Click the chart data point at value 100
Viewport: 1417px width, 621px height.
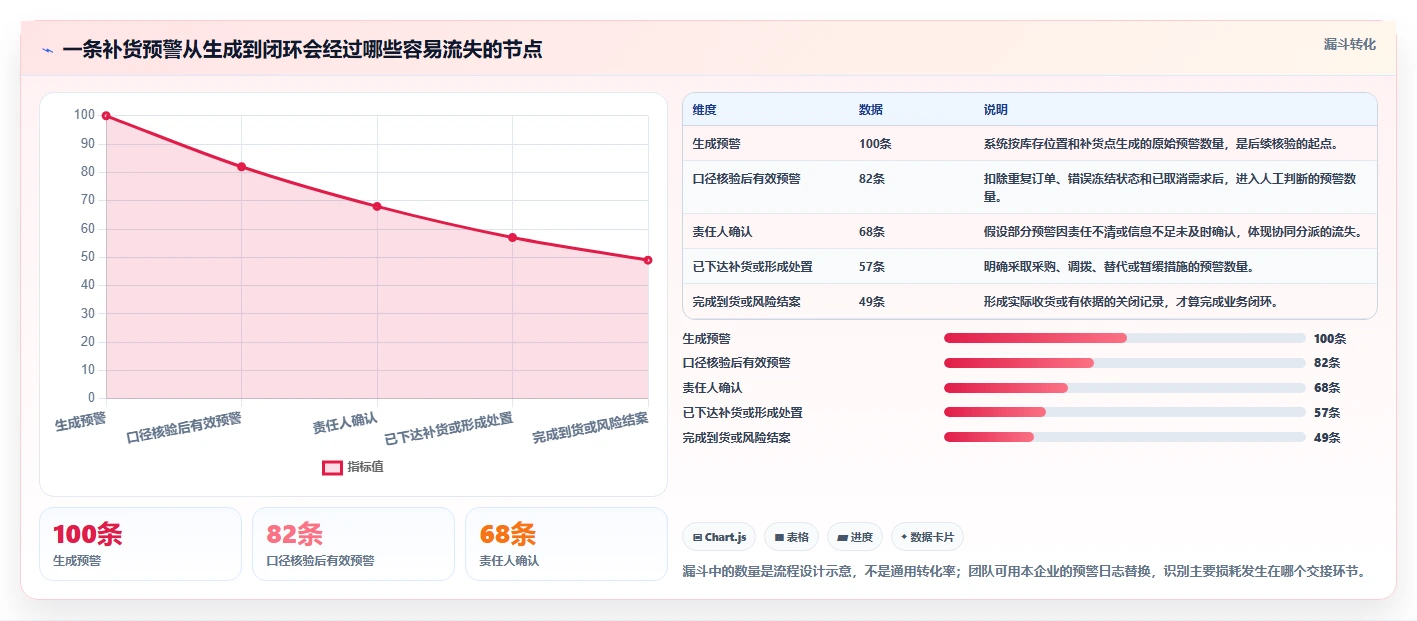(106, 116)
